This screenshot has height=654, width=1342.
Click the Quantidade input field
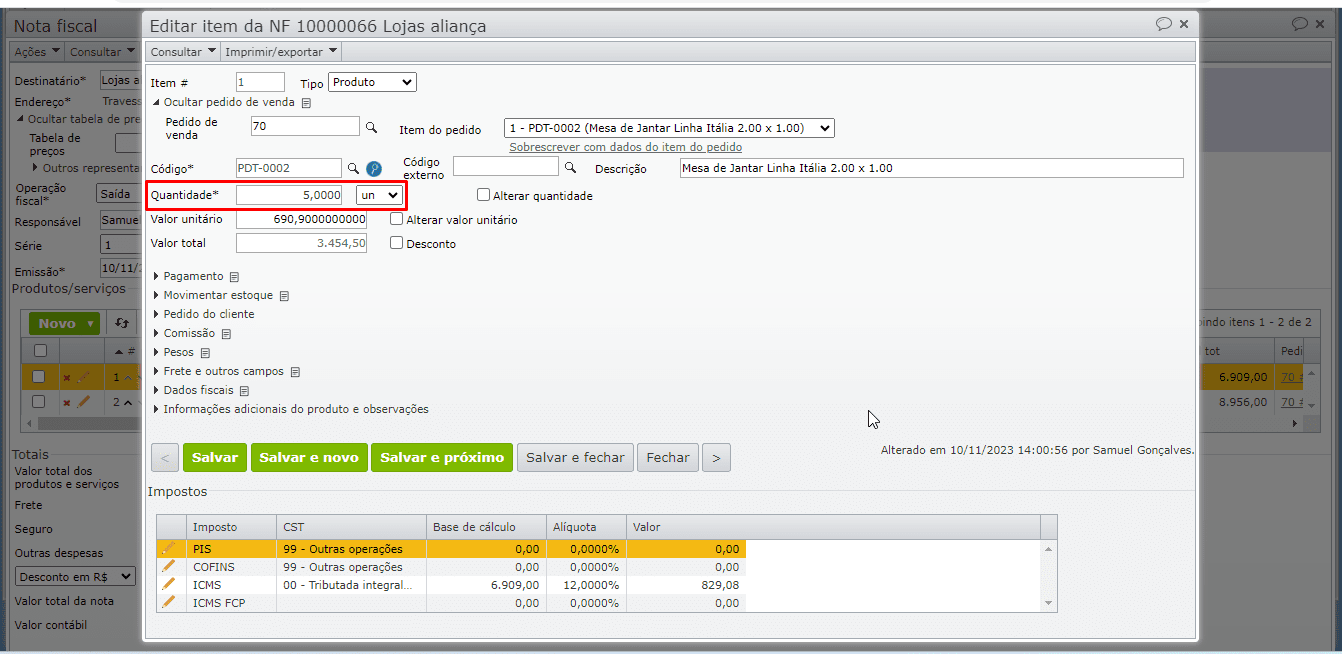(x=290, y=195)
